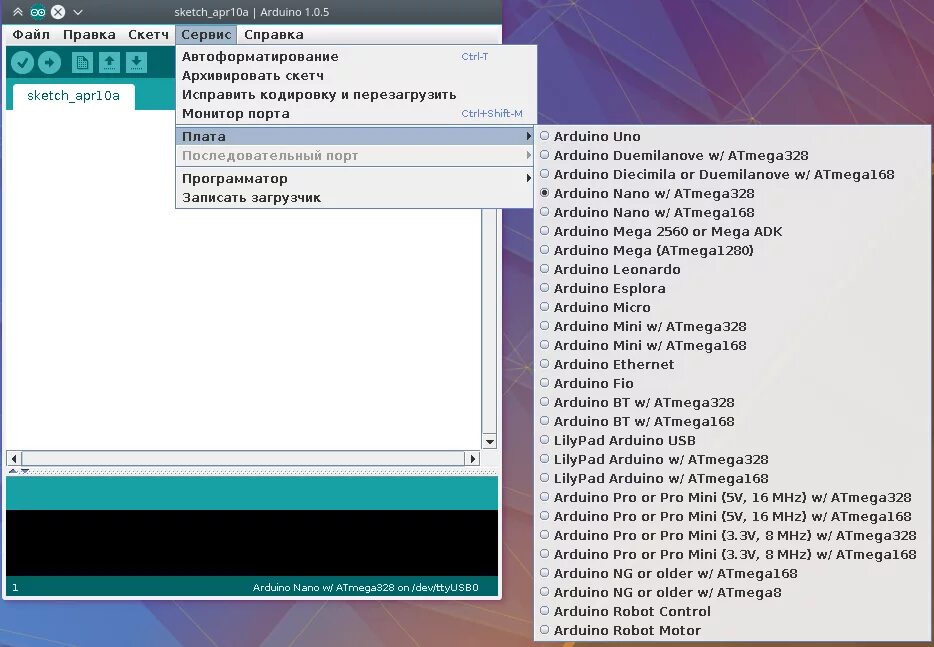Click the horizontal scrollbar right arrow
Image resolution: width=934 pixels, height=647 pixels.
(x=472, y=459)
